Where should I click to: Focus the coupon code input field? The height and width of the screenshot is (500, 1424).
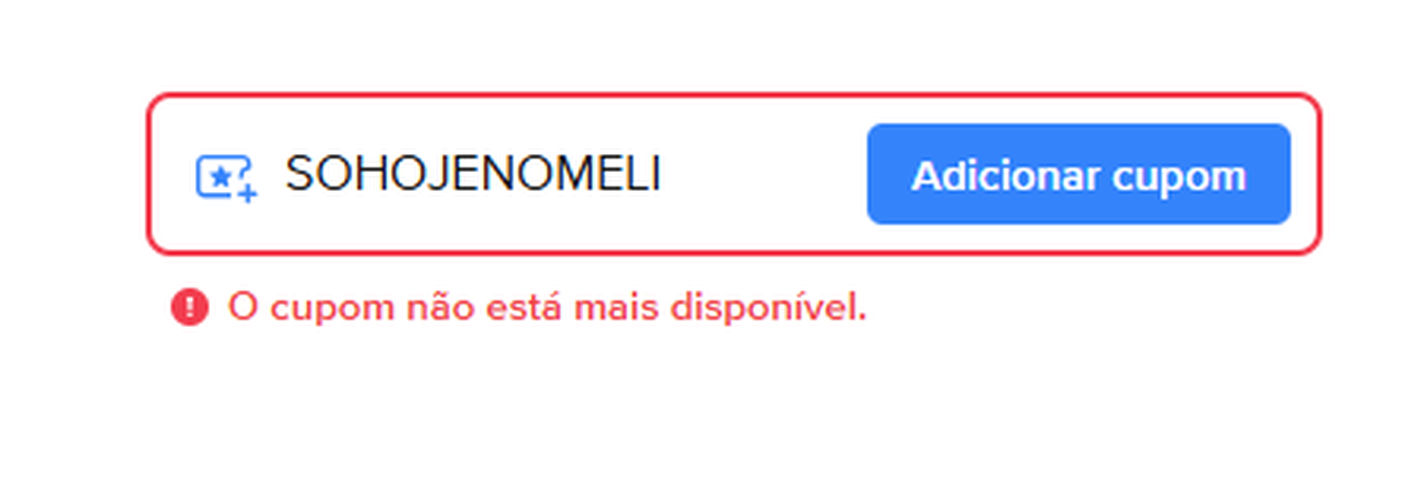[x=560, y=175]
